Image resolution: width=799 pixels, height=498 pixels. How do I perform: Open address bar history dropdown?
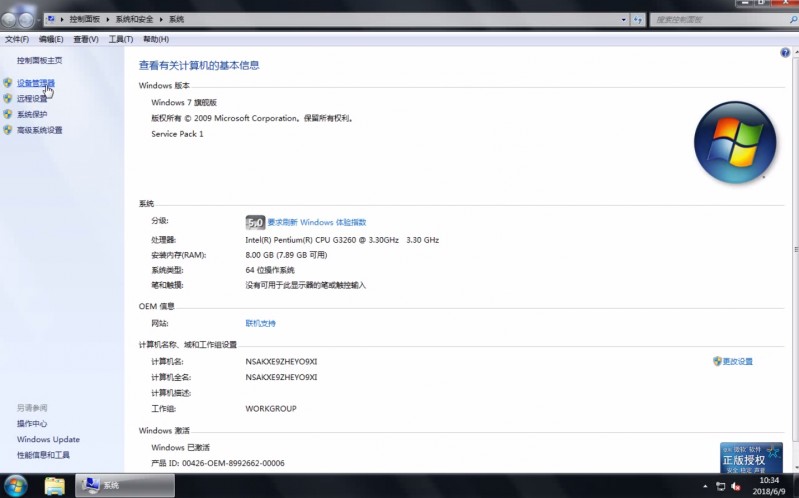coord(624,20)
